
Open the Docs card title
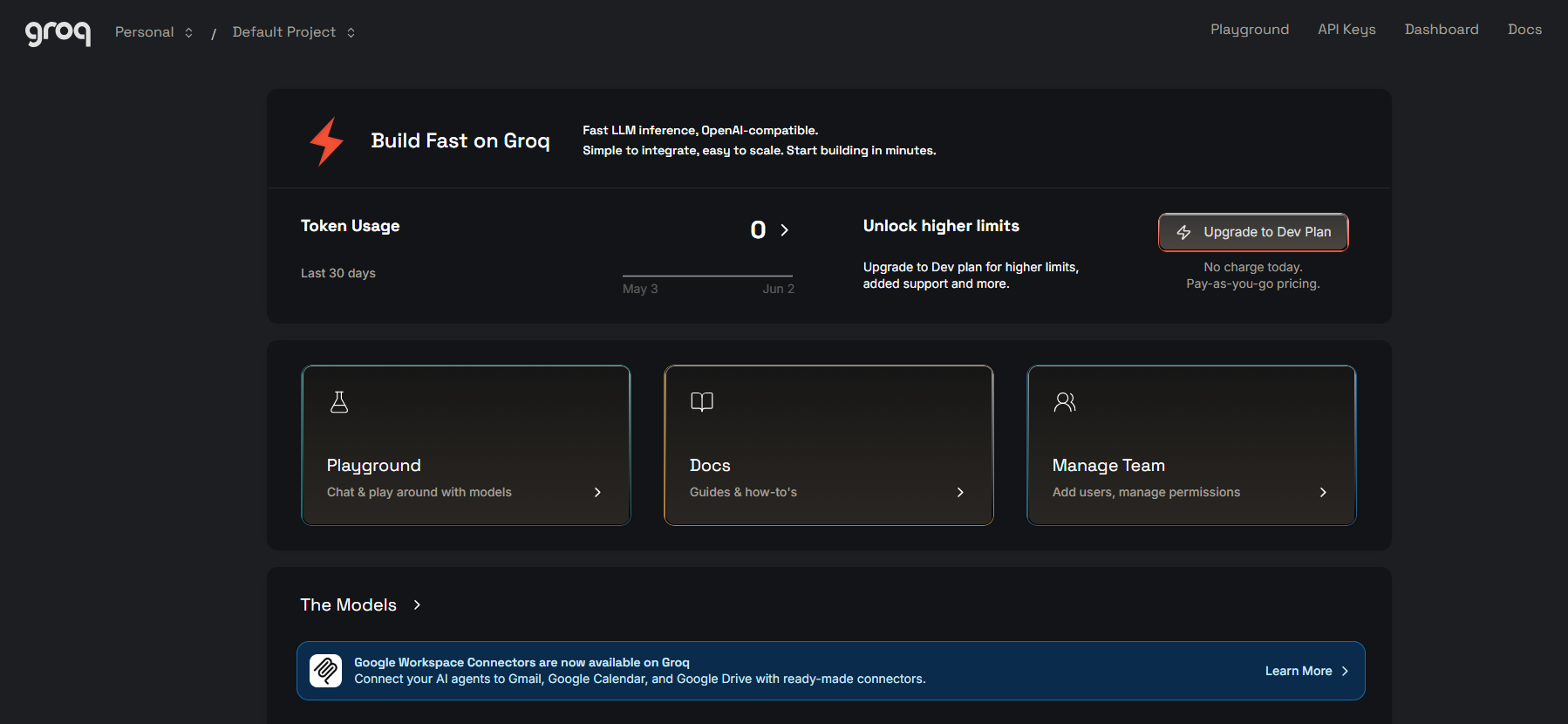[x=710, y=466]
